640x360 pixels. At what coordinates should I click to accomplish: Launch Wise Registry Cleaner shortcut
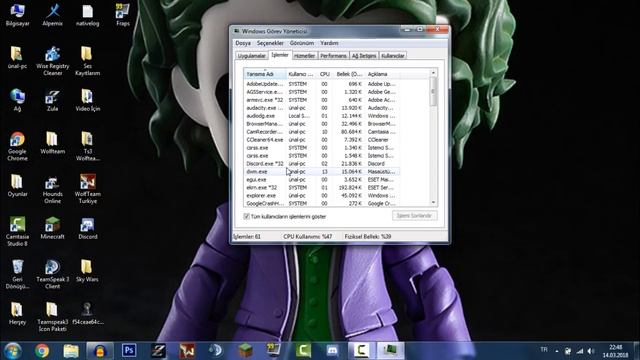point(52,61)
